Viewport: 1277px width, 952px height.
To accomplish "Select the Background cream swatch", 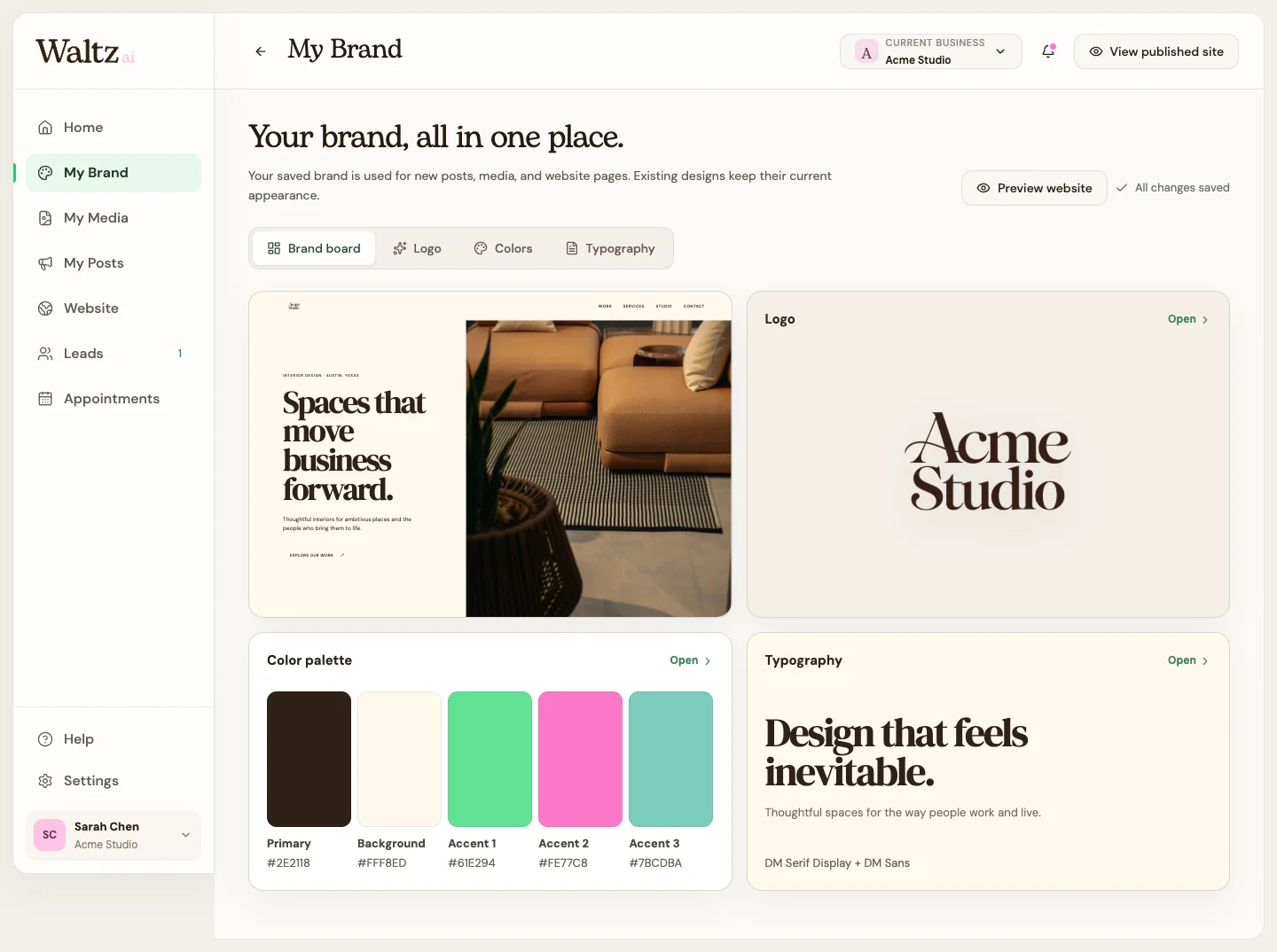I will click(x=399, y=759).
